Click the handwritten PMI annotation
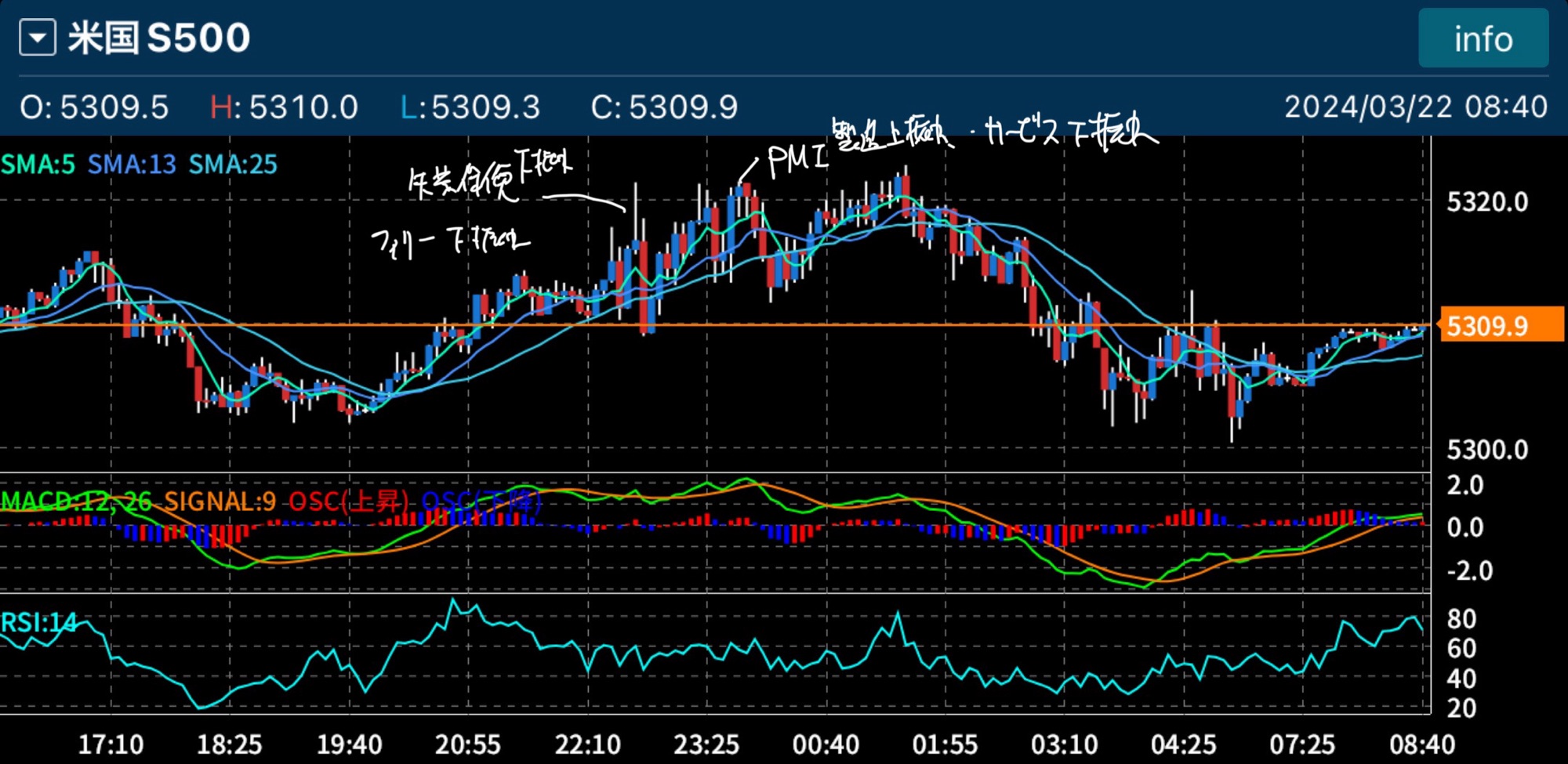The width and height of the screenshot is (1568, 764). 797,160
